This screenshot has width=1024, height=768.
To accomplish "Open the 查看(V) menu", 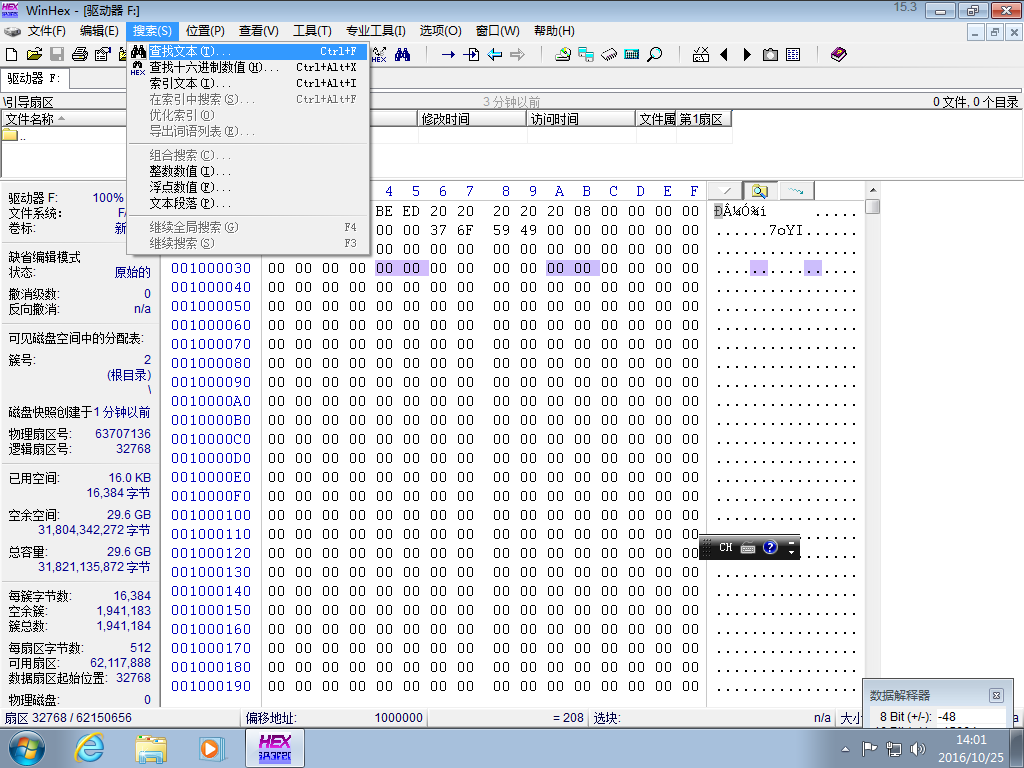I will pos(259,31).
